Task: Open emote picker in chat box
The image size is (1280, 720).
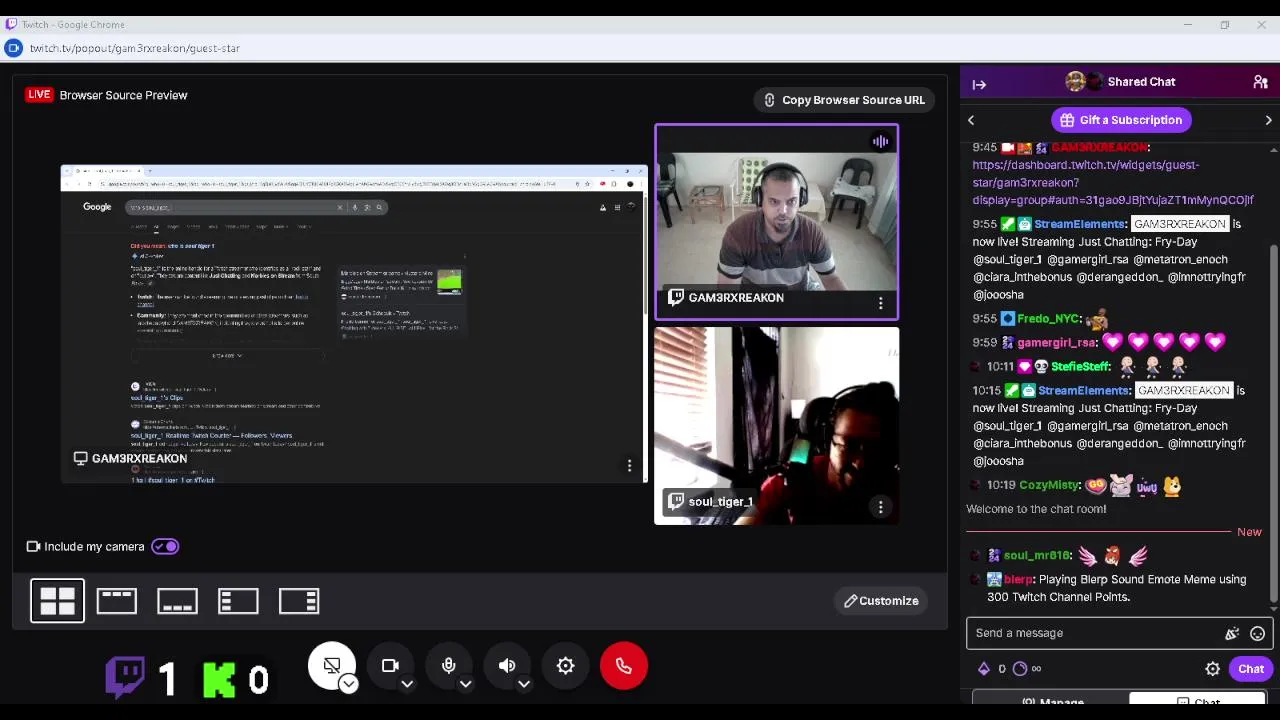Action: [x=1257, y=633]
